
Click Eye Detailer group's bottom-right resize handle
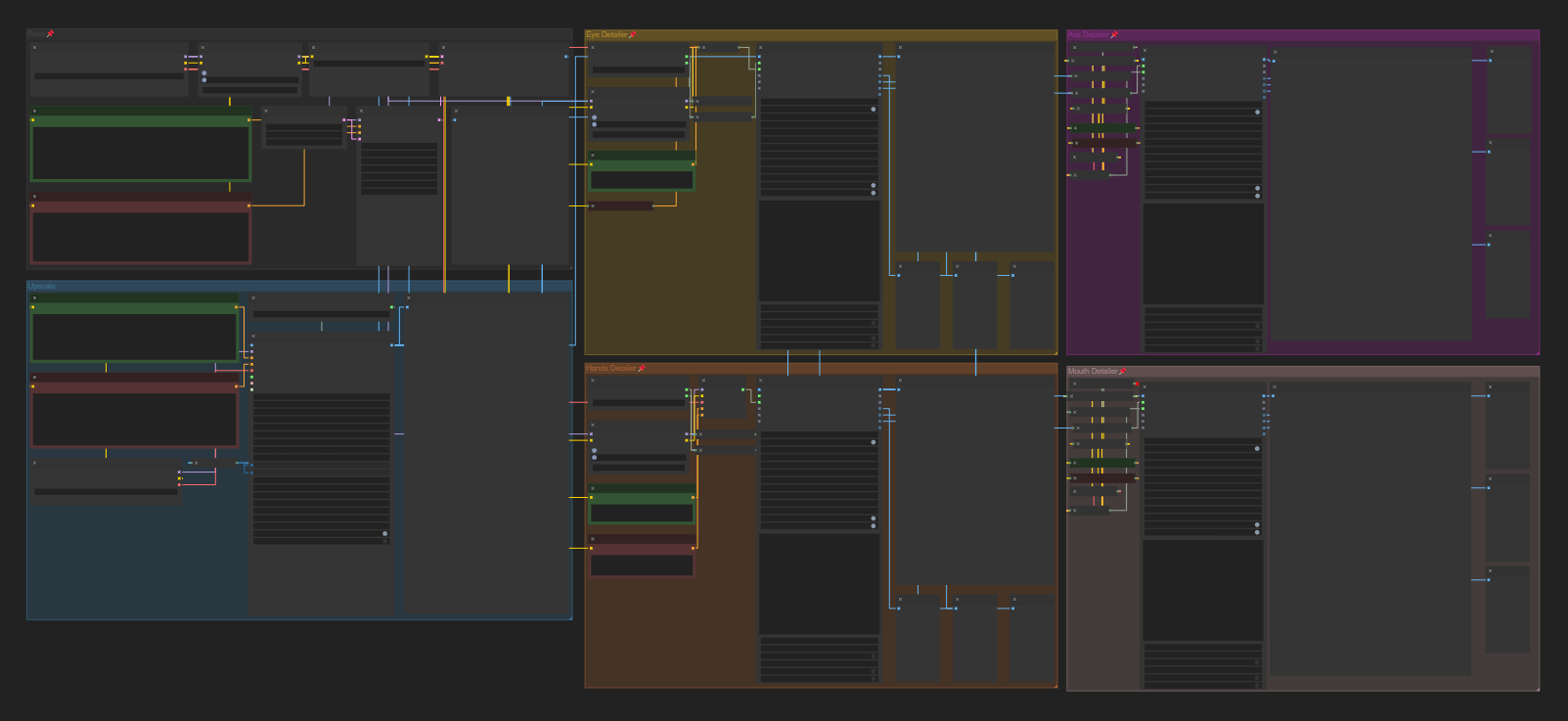[x=1054, y=352]
